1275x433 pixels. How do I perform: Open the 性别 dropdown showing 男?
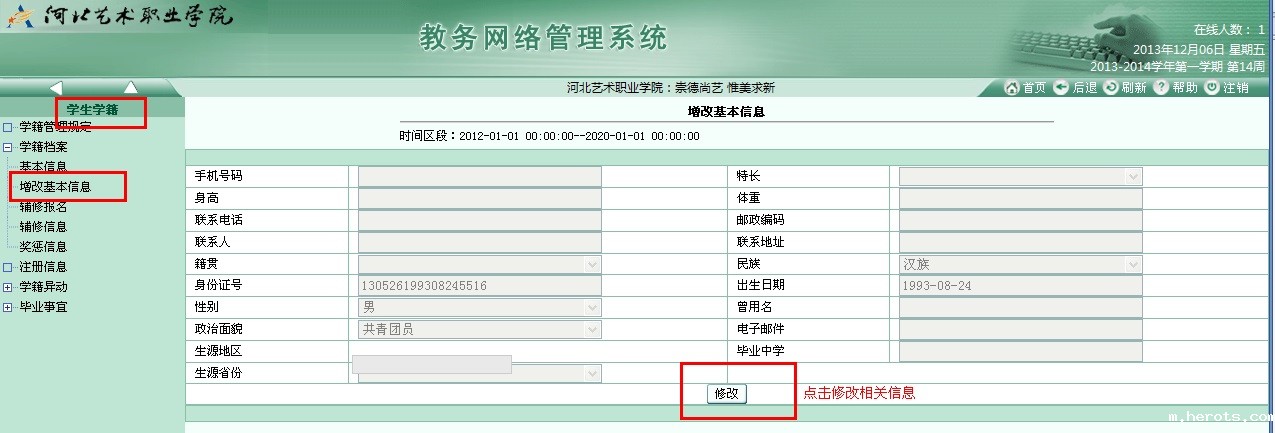592,307
